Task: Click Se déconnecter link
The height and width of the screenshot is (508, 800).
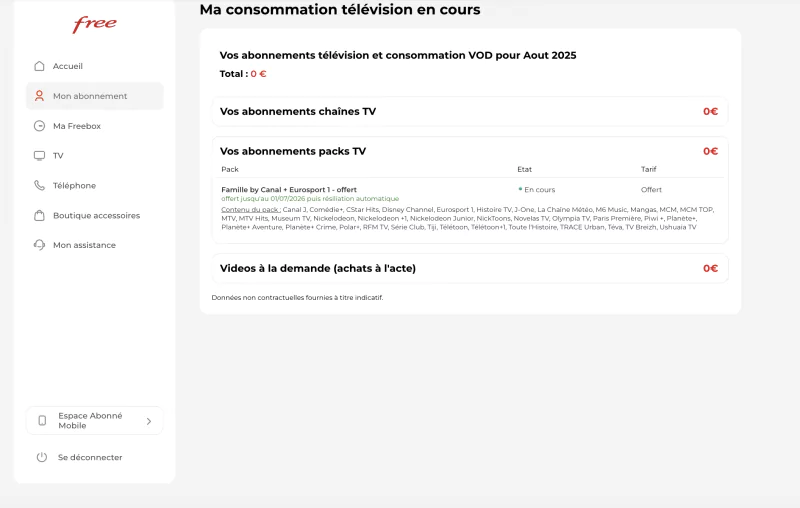Action: point(90,457)
